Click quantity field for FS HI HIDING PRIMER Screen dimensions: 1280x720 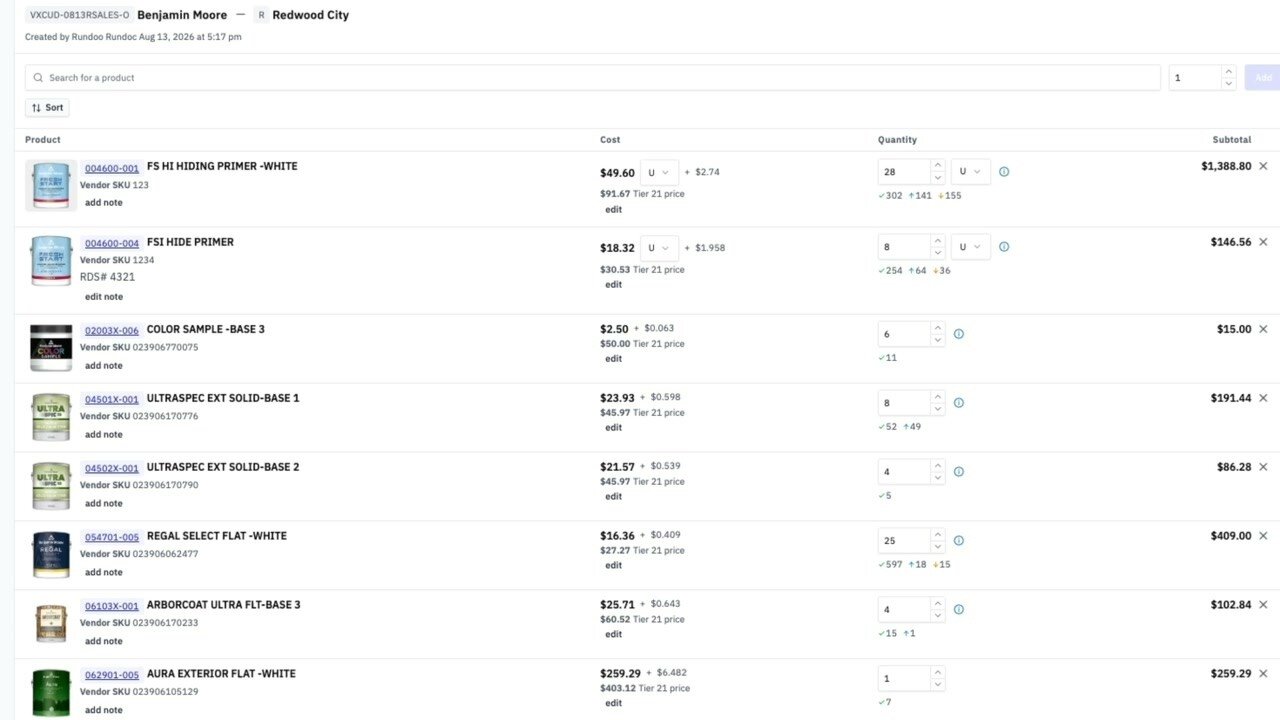coord(904,172)
